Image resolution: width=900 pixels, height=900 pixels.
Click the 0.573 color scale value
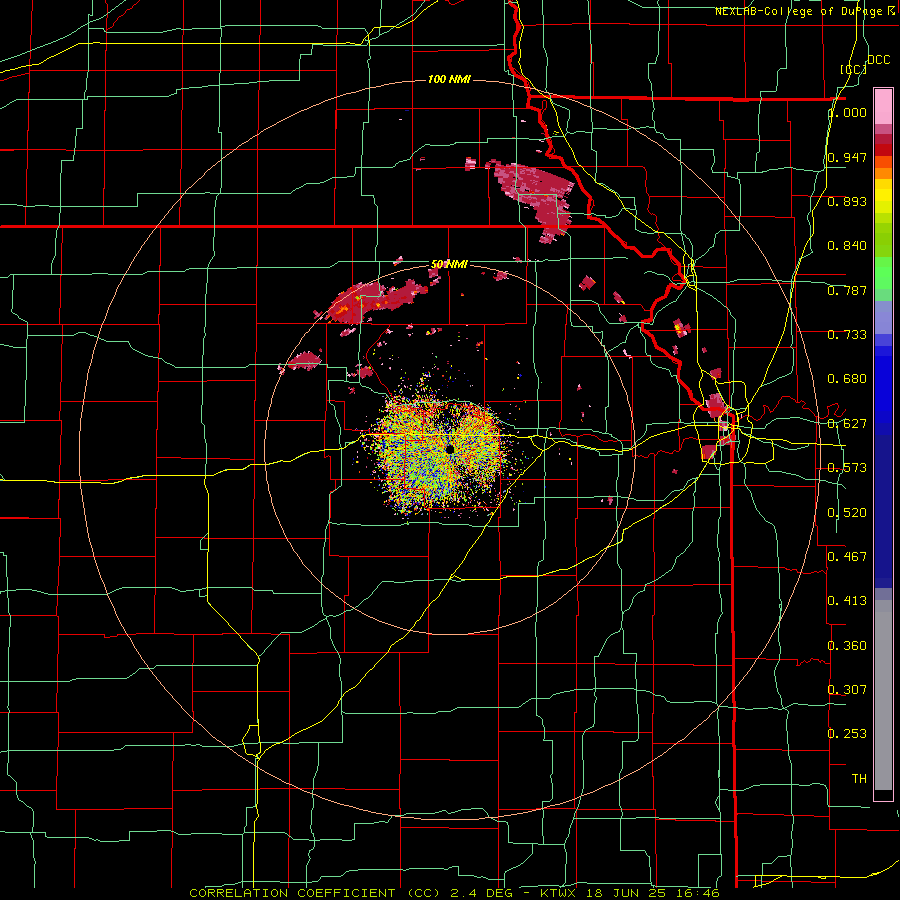point(847,468)
